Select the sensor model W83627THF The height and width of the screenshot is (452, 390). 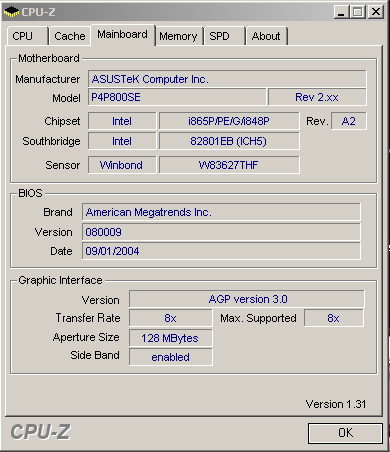(229, 165)
